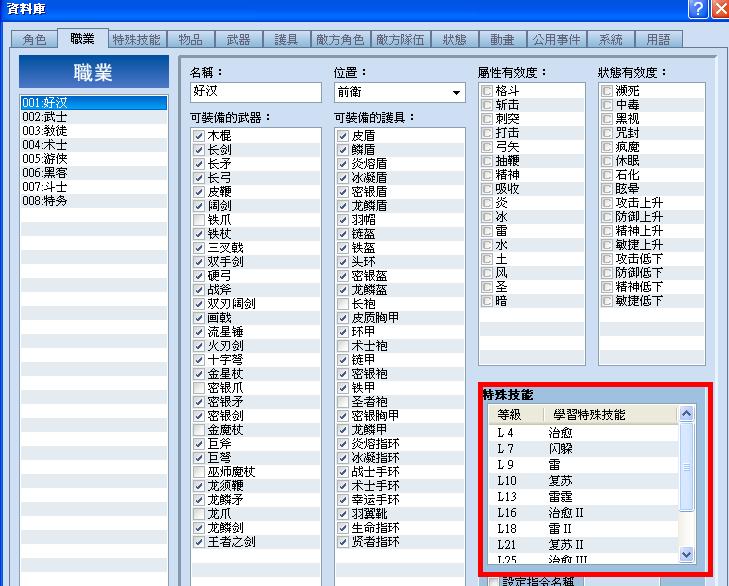This screenshot has width=729, height=586.
Task: Check the 圣者袍 armor checkbox
Action: pos(343,401)
